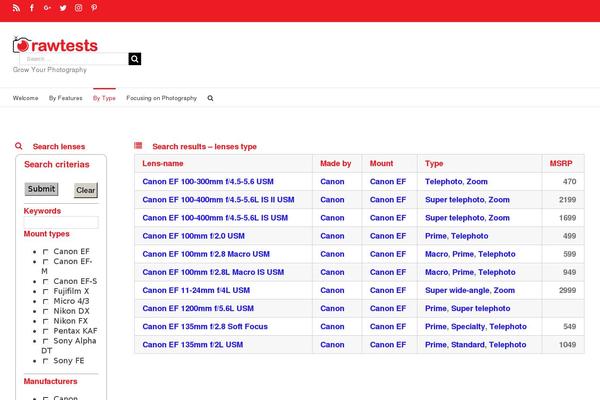The height and width of the screenshot is (400, 600).
Task: Sort by Mount column header
Action: [381, 163]
